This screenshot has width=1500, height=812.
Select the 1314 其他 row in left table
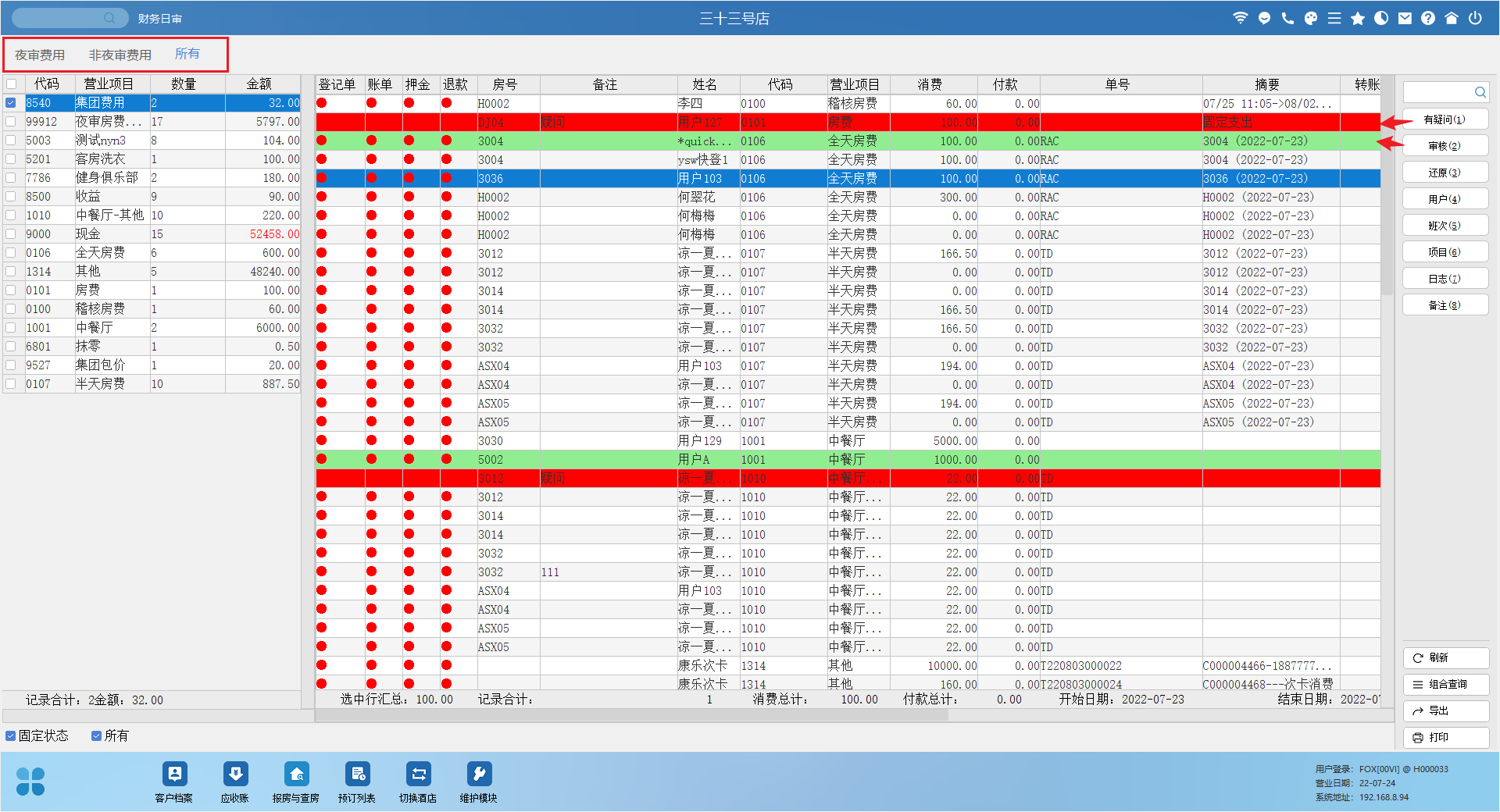(152, 272)
